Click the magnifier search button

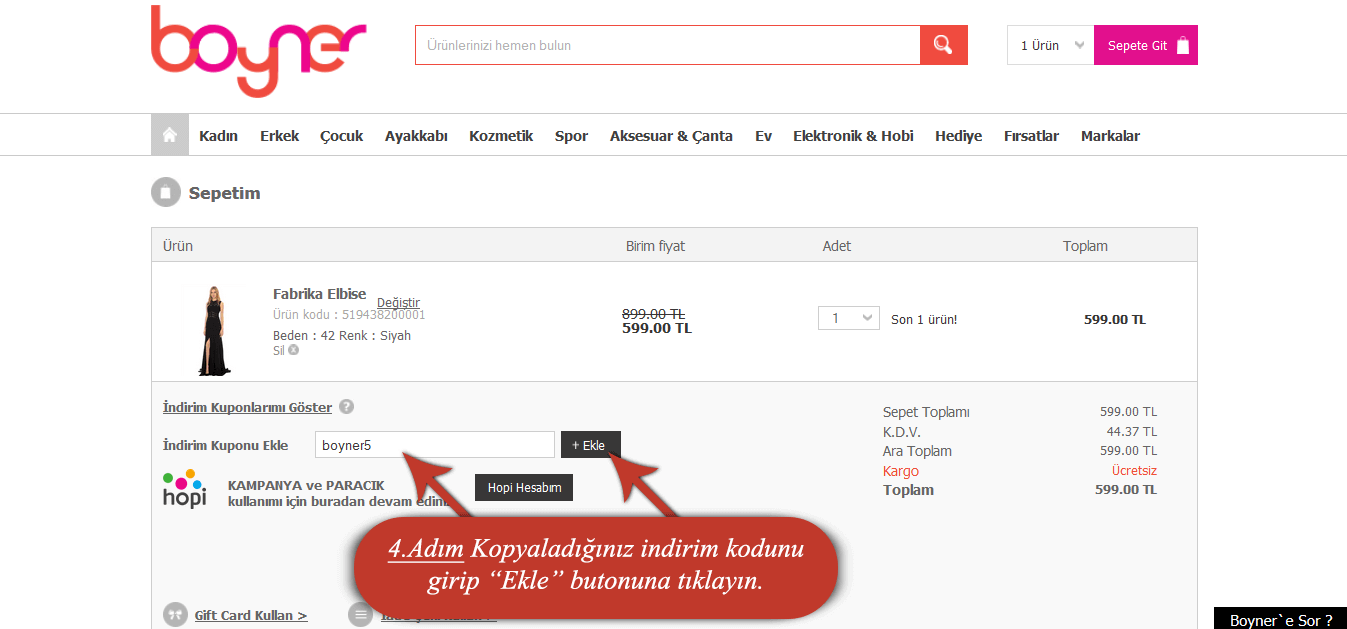943,45
